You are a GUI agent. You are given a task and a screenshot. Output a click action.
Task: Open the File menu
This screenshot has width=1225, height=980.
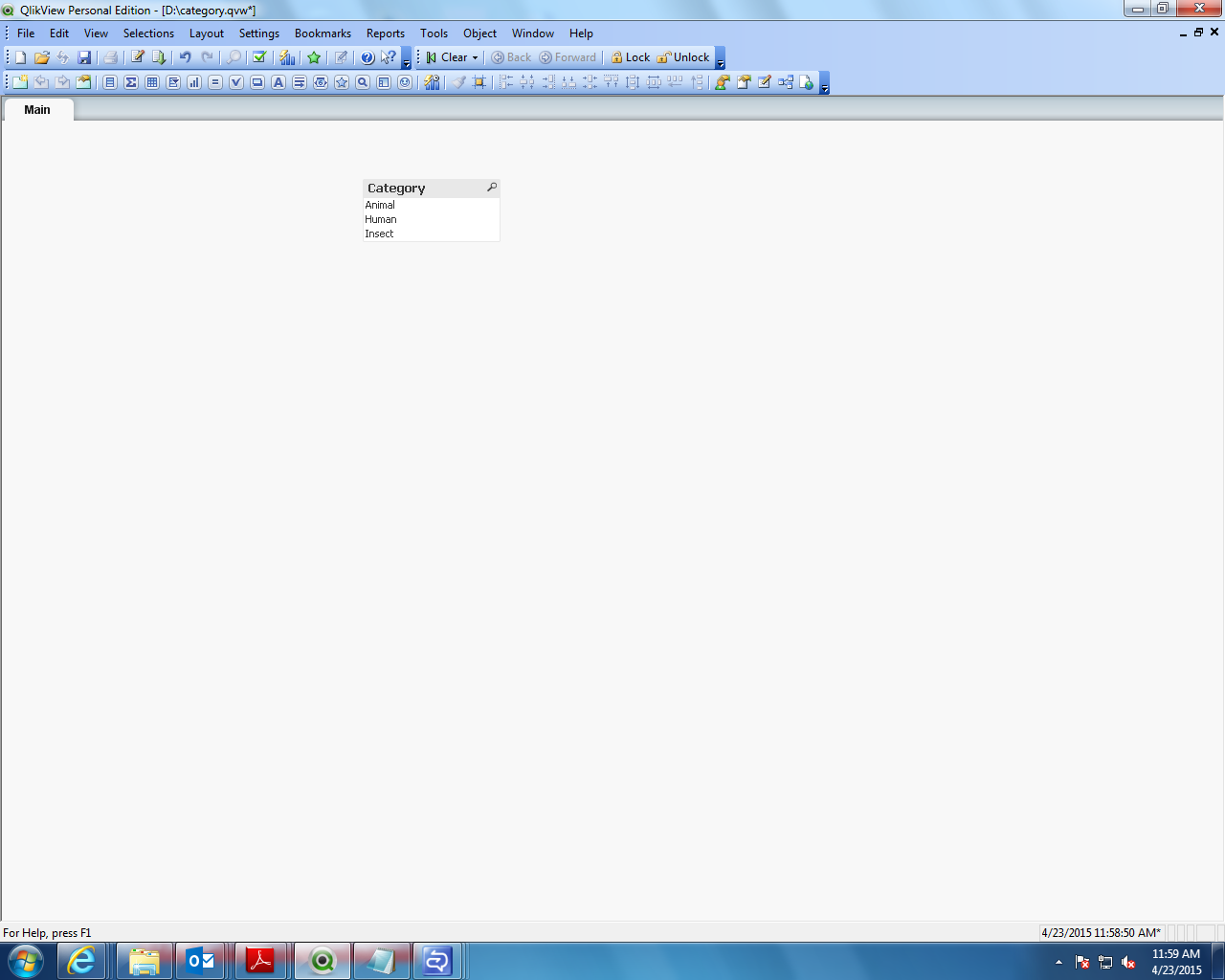[x=26, y=33]
